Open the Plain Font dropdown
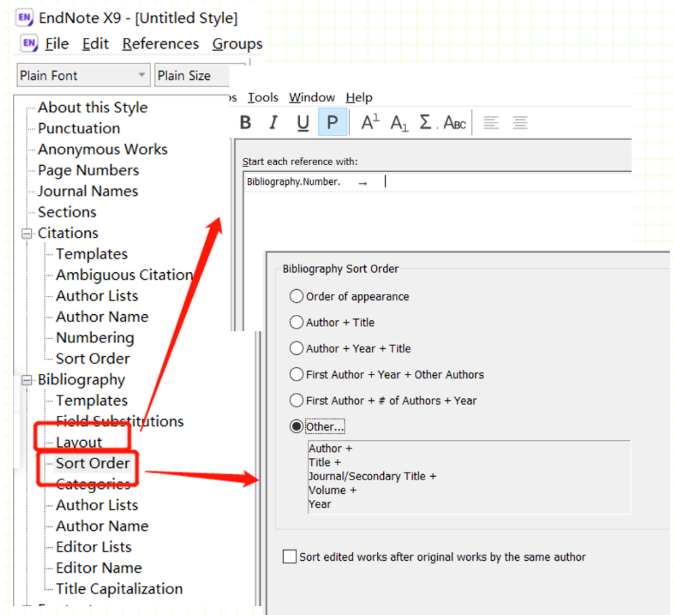 pos(84,76)
